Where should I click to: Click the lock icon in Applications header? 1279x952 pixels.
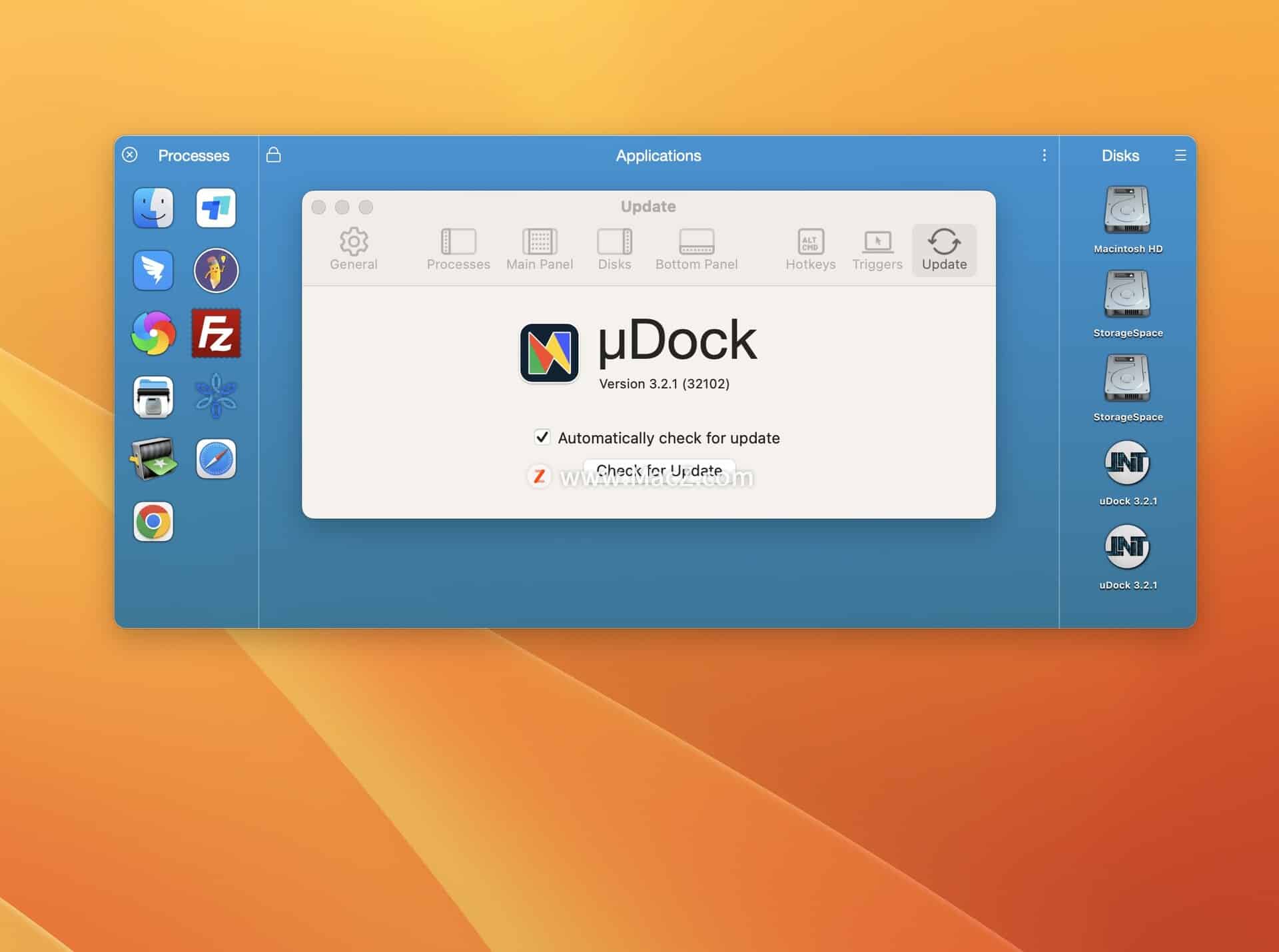click(273, 155)
